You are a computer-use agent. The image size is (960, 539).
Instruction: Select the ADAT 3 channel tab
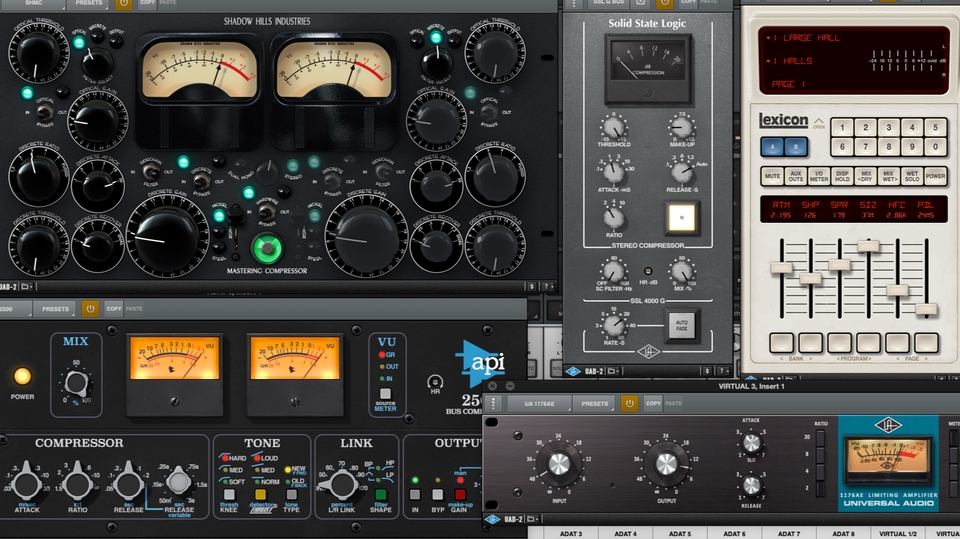tap(571, 533)
